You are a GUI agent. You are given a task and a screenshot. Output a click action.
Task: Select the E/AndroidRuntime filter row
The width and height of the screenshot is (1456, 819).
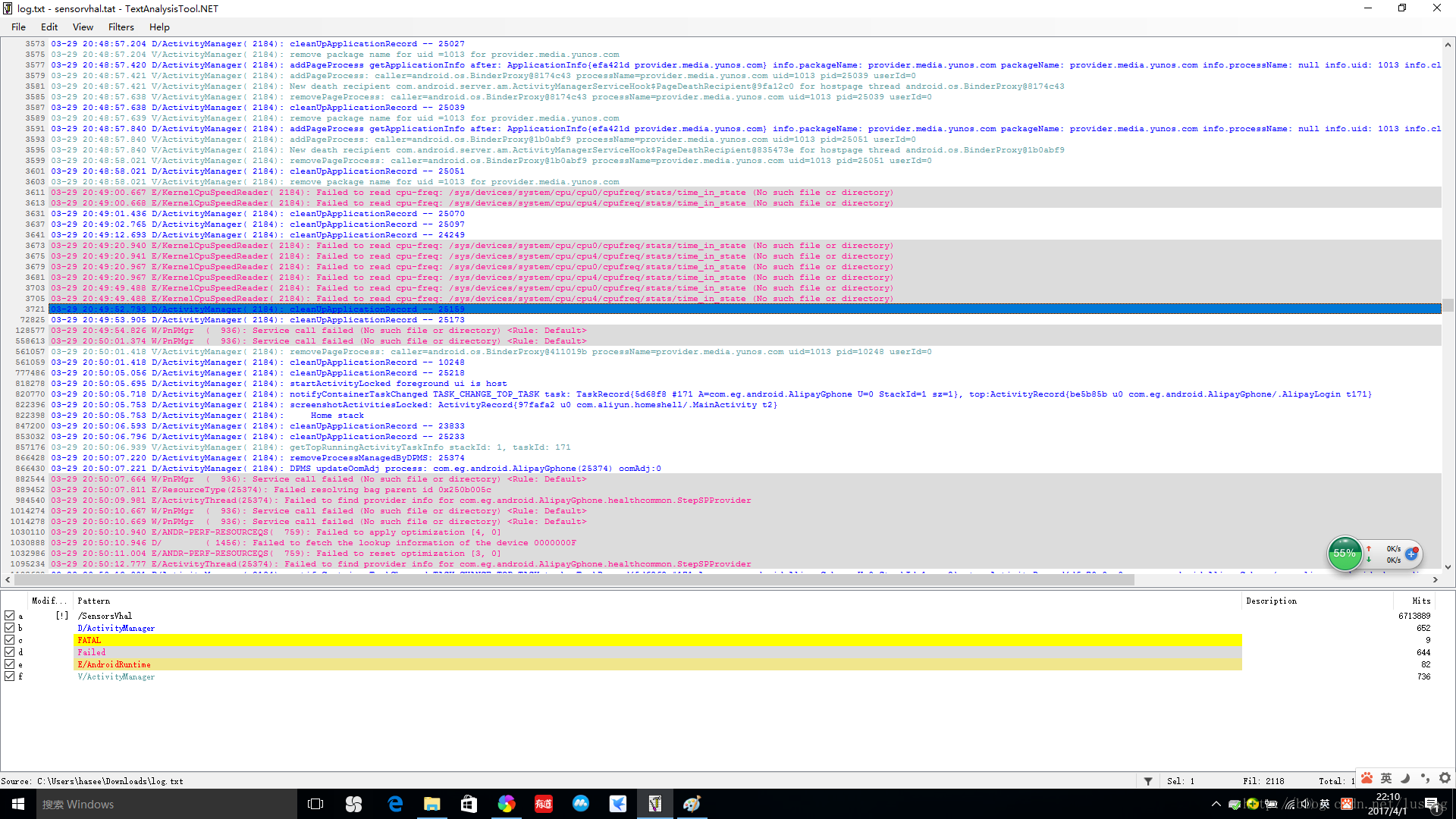pos(658,664)
